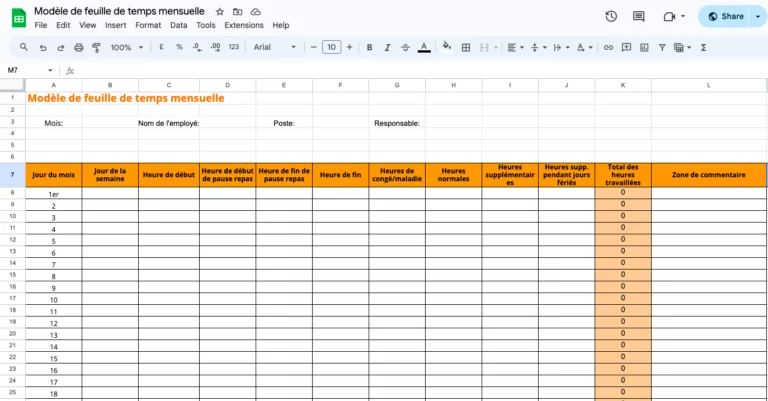Open the Extensions menu

click(x=244, y=25)
